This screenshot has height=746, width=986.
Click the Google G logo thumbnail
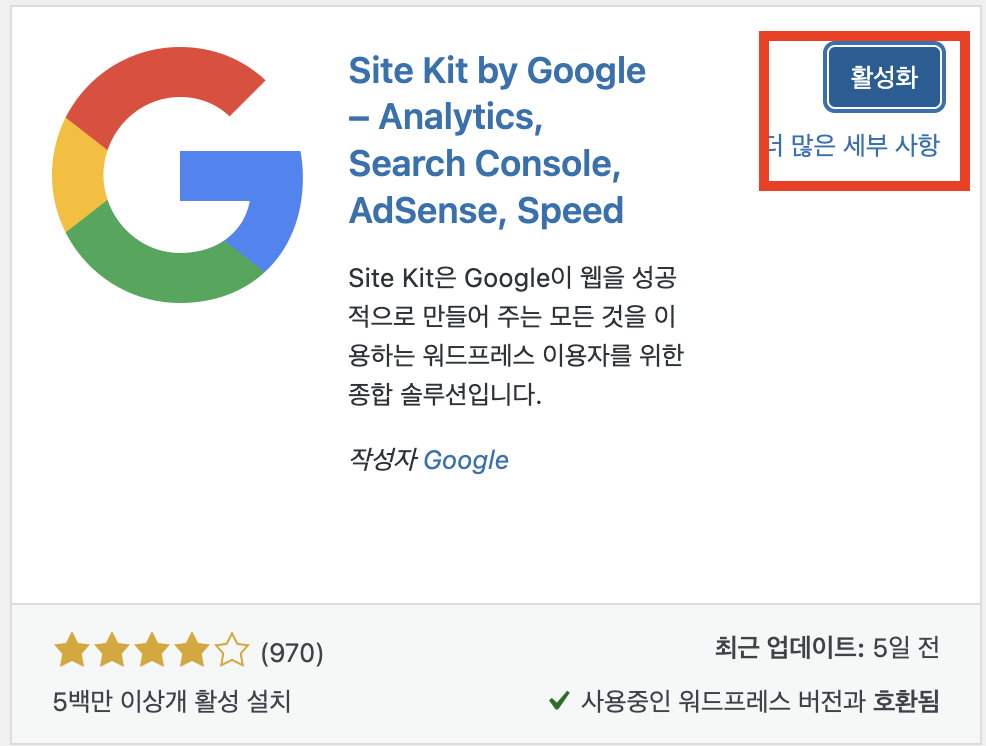177,175
